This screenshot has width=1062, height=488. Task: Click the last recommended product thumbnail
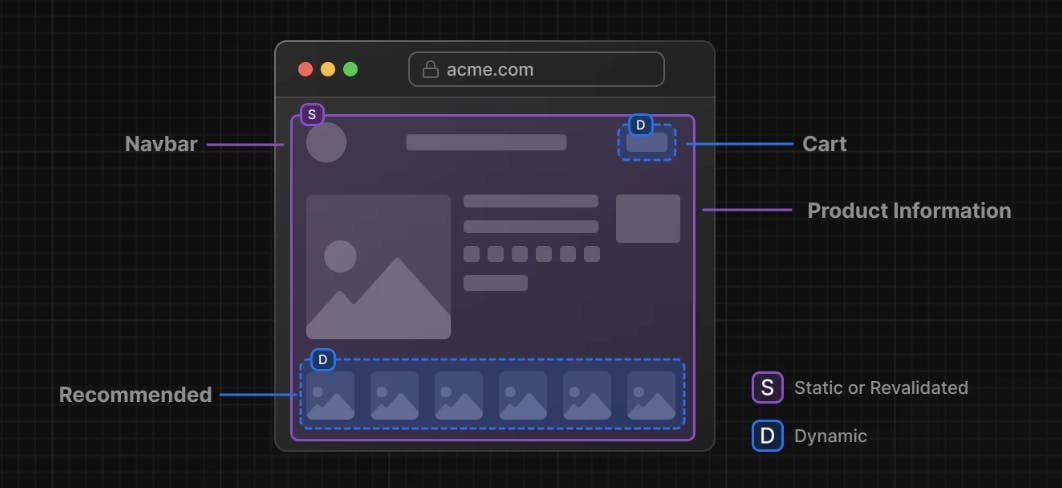click(x=651, y=395)
